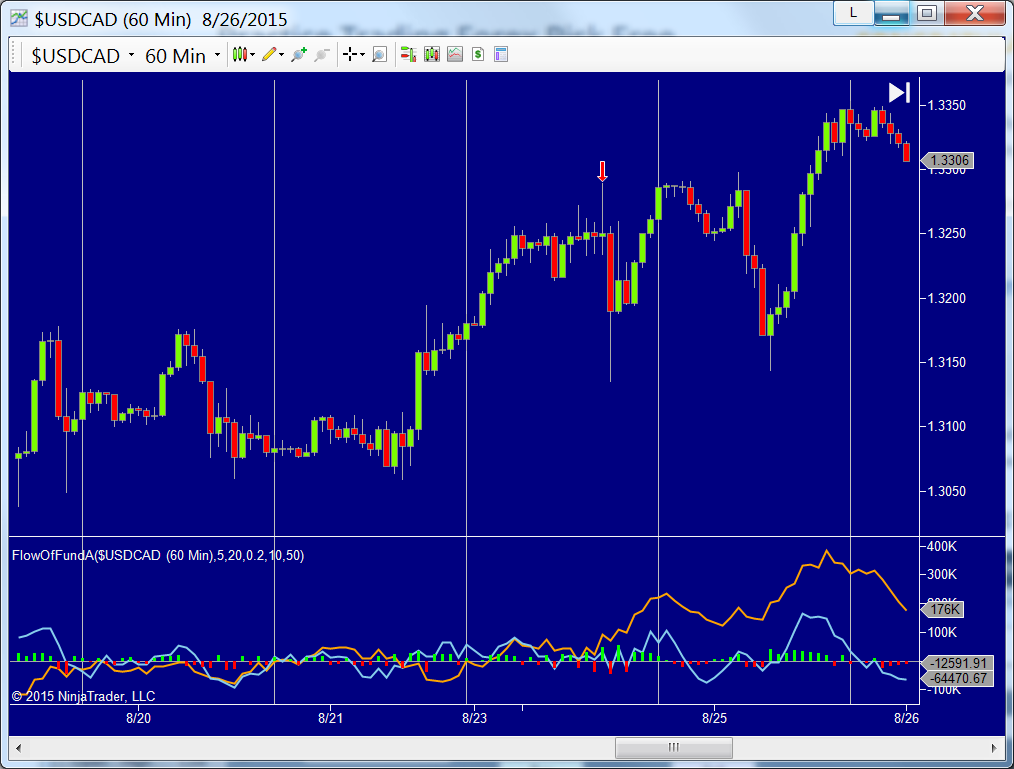Click the Go To End playback arrow
The image size is (1014, 769).
click(x=897, y=91)
